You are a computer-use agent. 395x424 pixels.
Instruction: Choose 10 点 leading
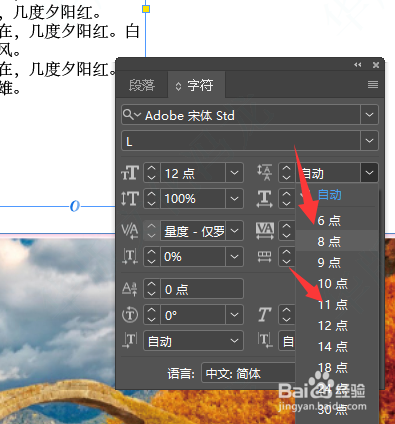[337, 283]
